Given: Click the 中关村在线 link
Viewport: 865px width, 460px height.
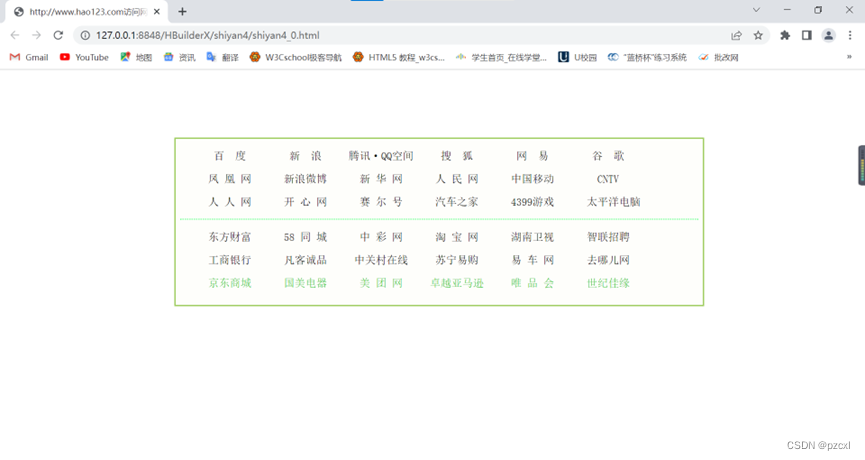Looking at the screenshot, I should (381, 260).
